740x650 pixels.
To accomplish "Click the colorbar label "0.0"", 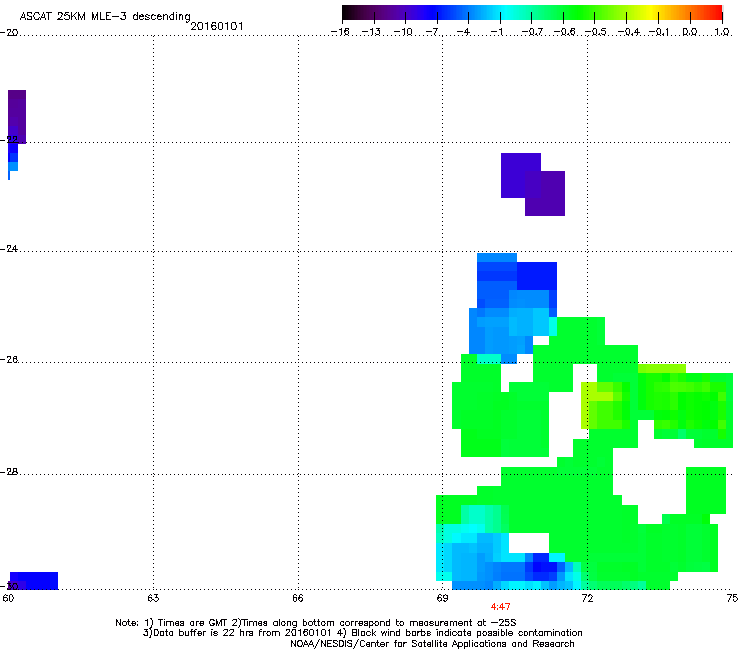I will (690, 32).
